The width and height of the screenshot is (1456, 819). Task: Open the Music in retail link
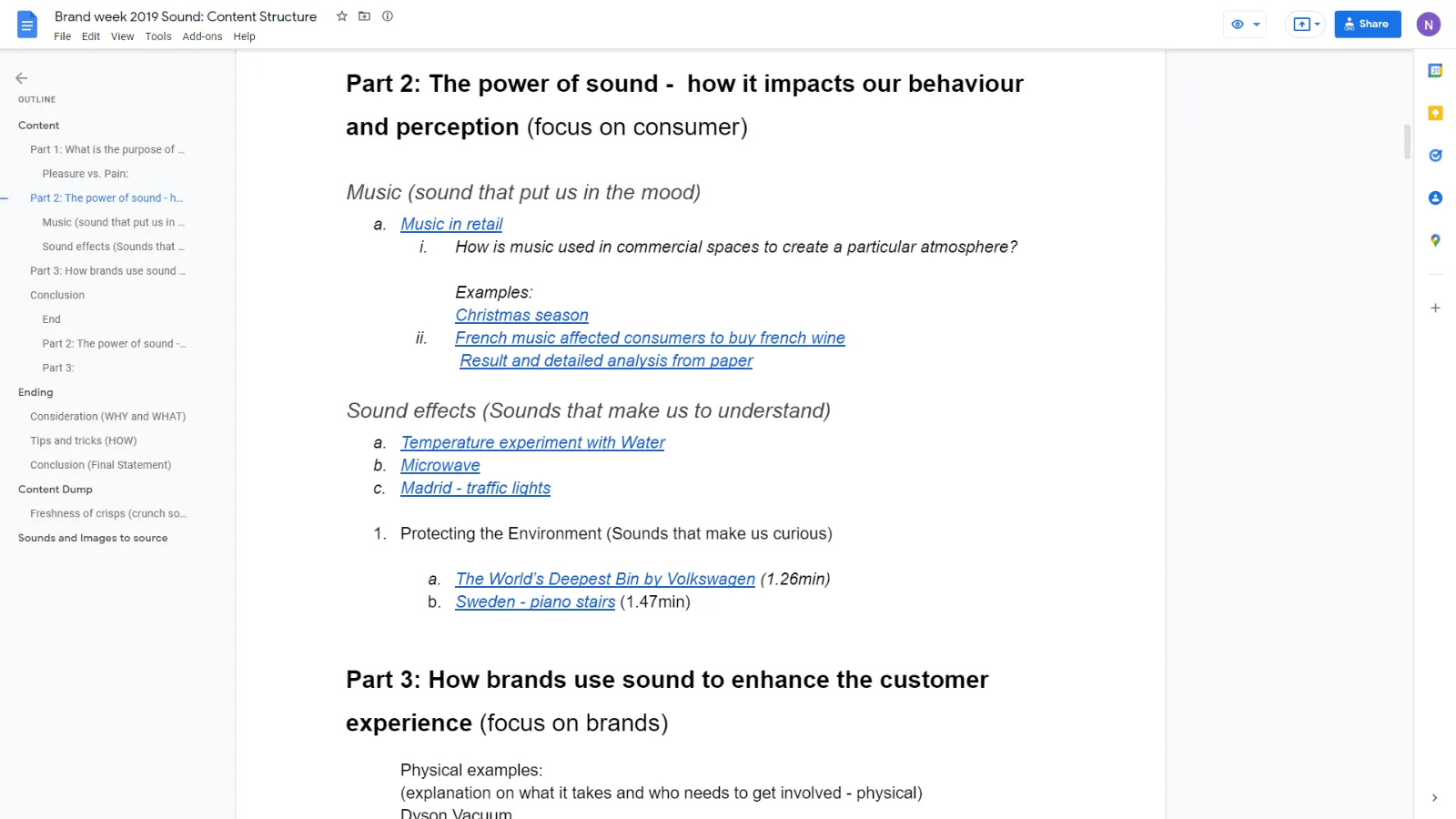[x=451, y=224]
